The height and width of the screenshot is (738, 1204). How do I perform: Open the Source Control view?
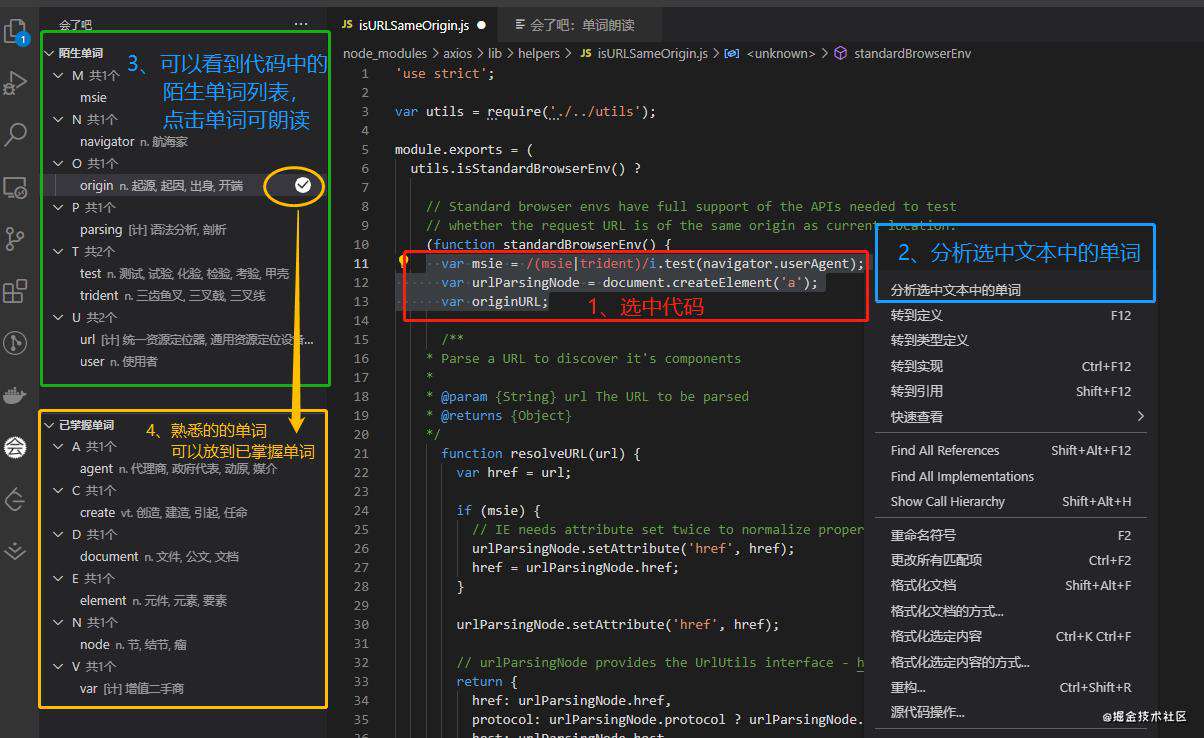[x=16, y=239]
